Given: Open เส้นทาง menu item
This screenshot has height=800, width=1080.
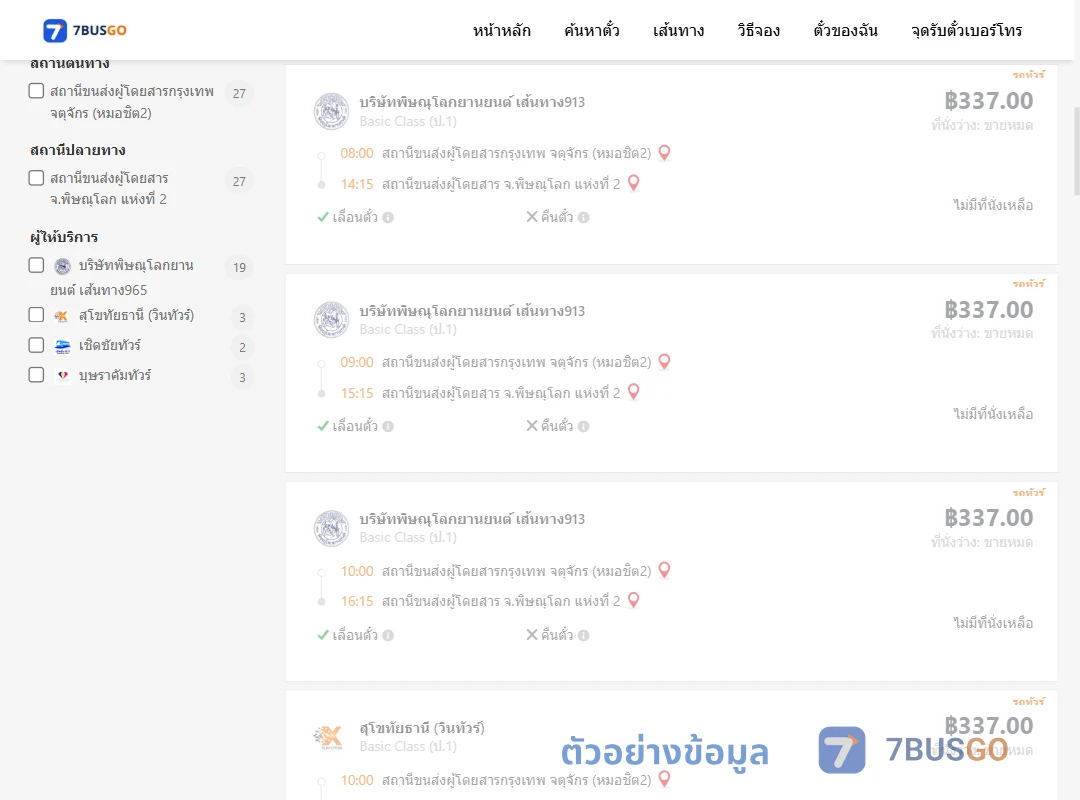Looking at the screenshot, I should pyautogui.click(x=678, y=30).
